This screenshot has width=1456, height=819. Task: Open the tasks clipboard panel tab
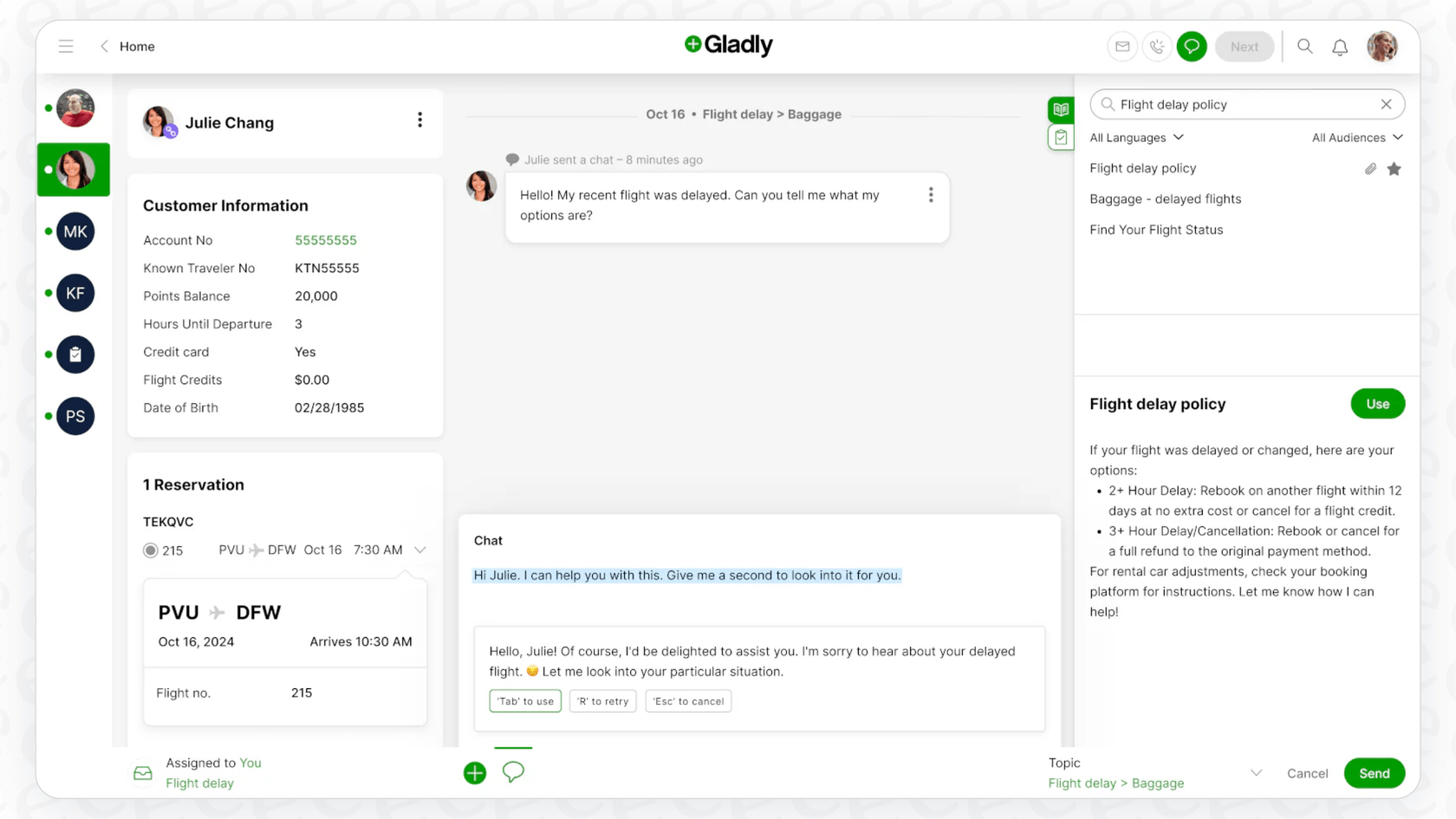pos(1061,137)
